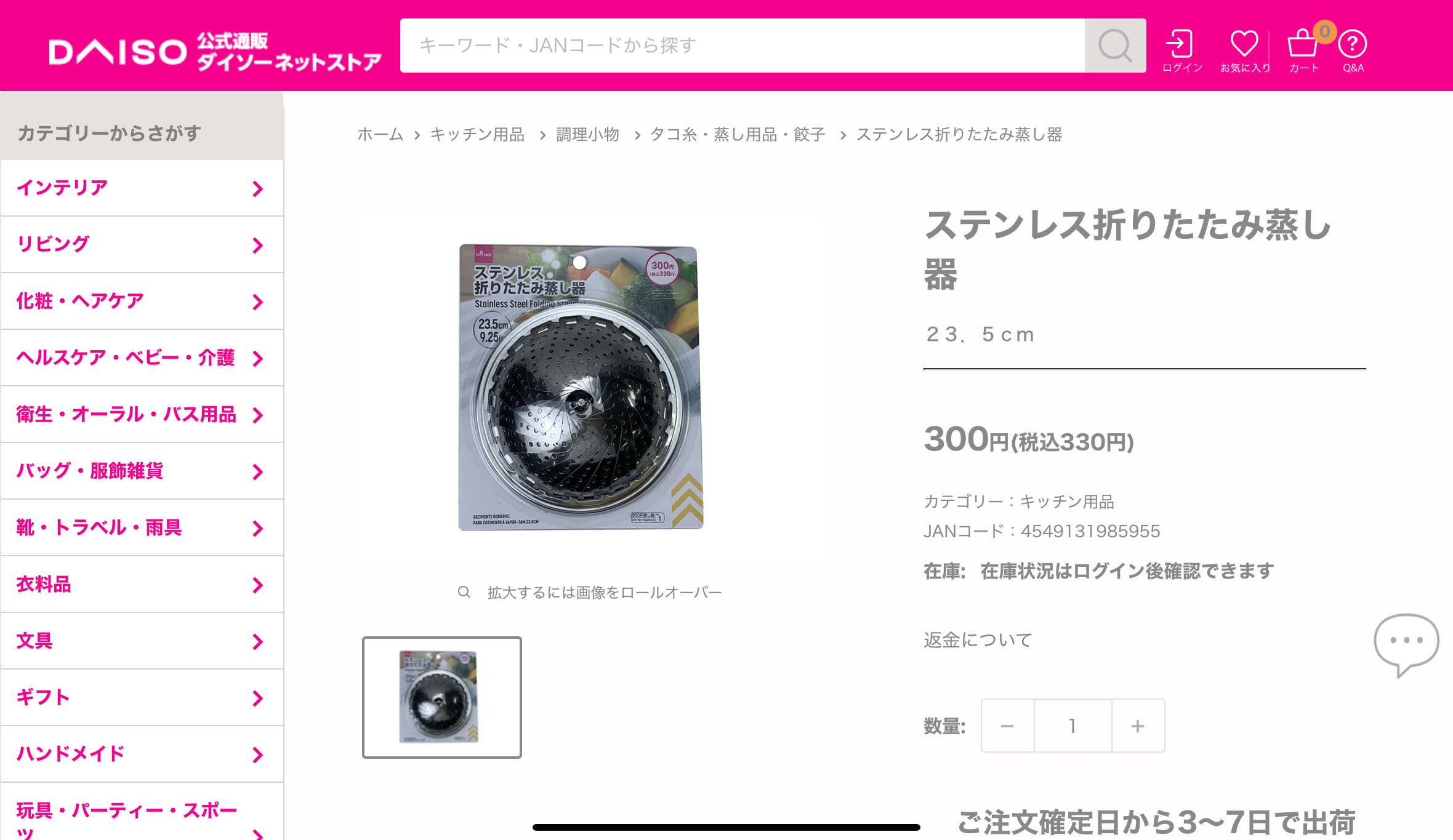Increase quantity with plus button
The image size is (1453, 840).
point(1138,726)
